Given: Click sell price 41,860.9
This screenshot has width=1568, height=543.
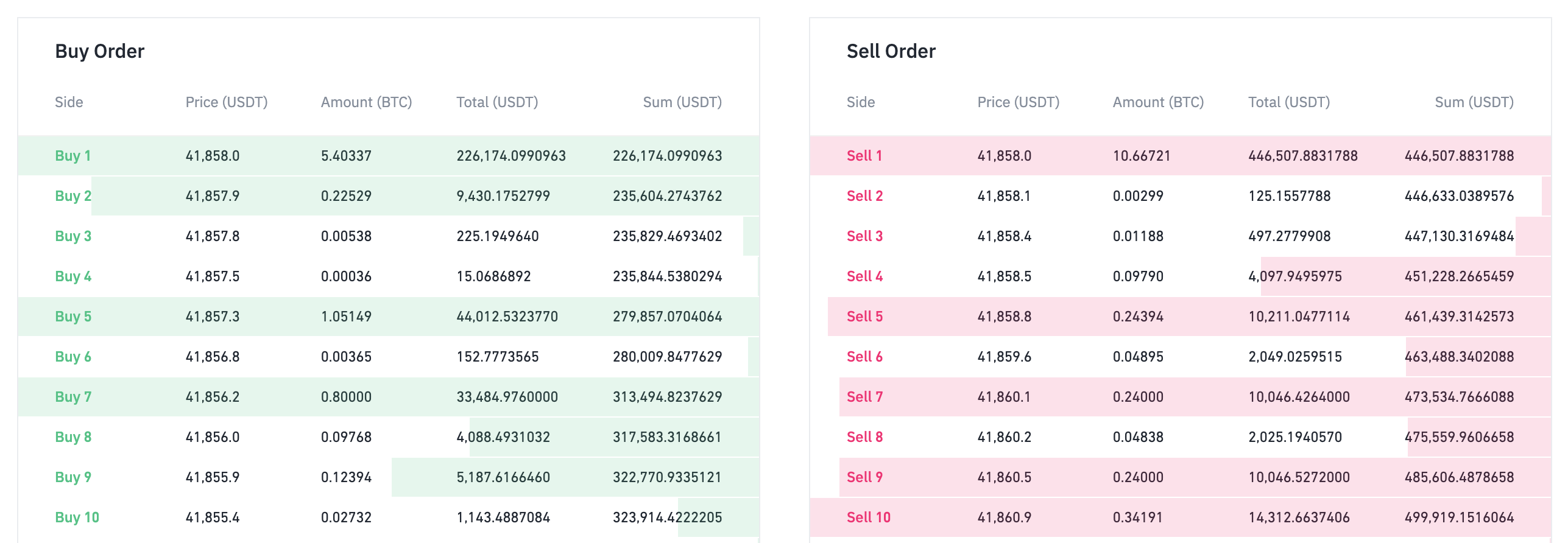Looking at the screenshot, I should coord(1005,517).
